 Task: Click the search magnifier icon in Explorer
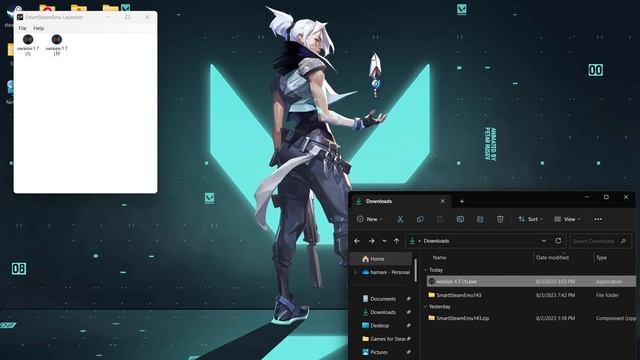point(623,241)
